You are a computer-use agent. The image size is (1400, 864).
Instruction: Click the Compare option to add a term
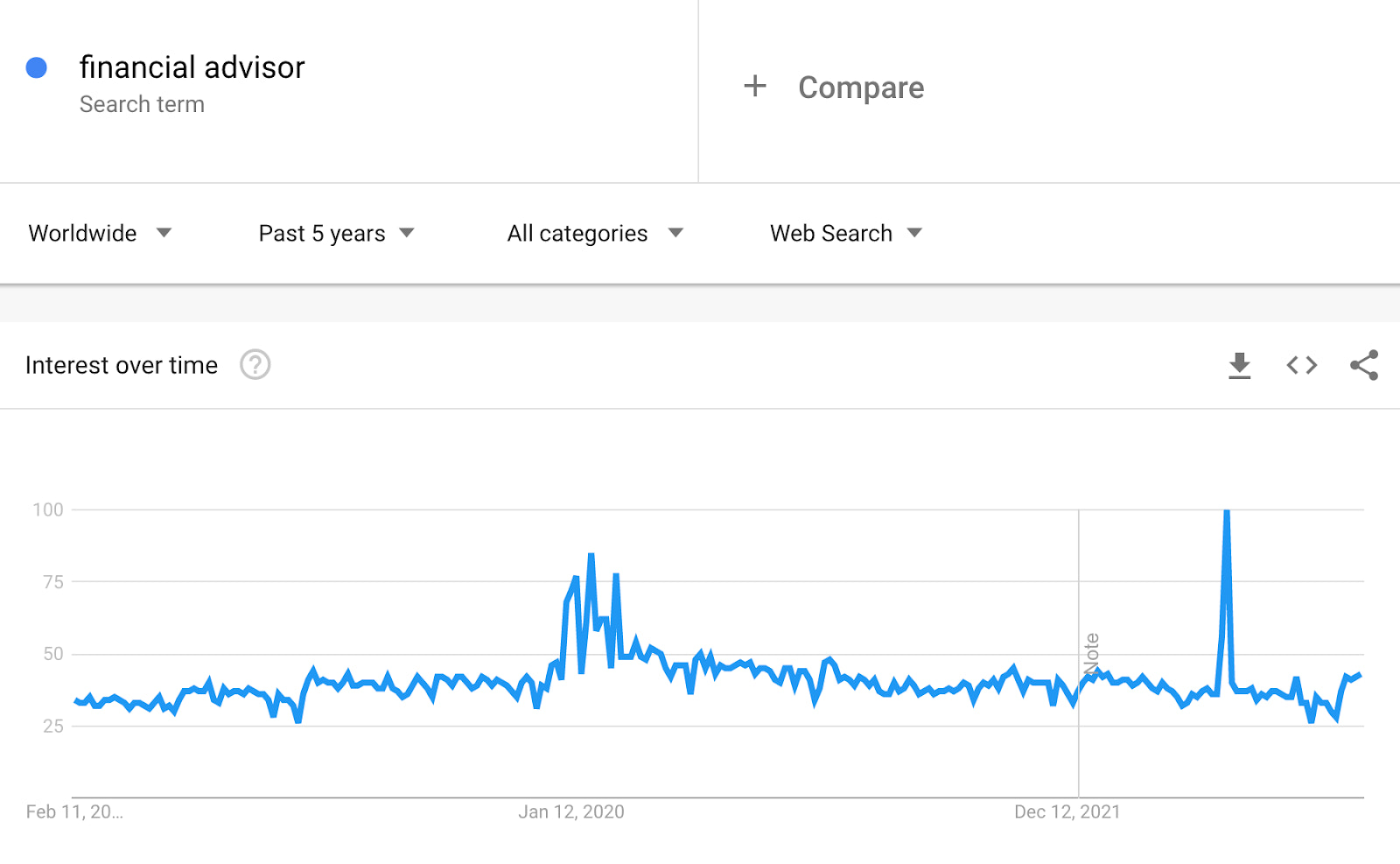pos(860,87)
